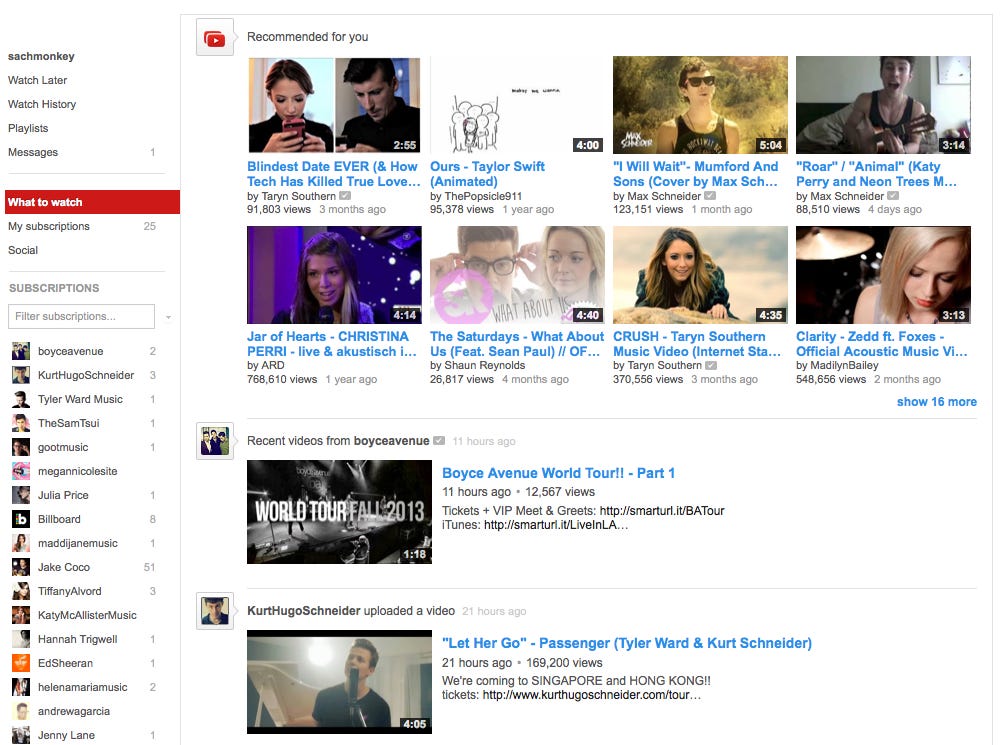Open My subscriptions feed
Image resolution: width=1002 pixels, height=745 pixels.
(49, 226)
